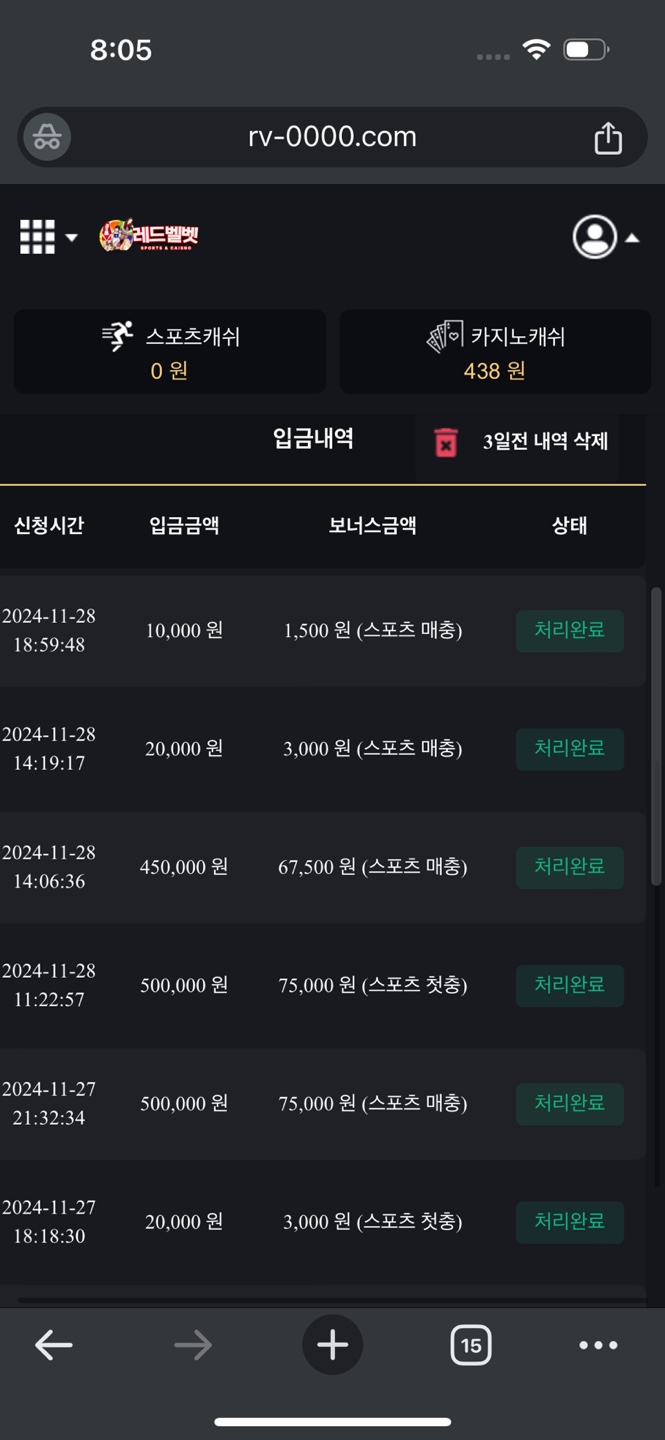This screenshot has width=665, height=1440.
Task: Select the 카지노캐쉬 balance card
Action: [x=495, y=352]
